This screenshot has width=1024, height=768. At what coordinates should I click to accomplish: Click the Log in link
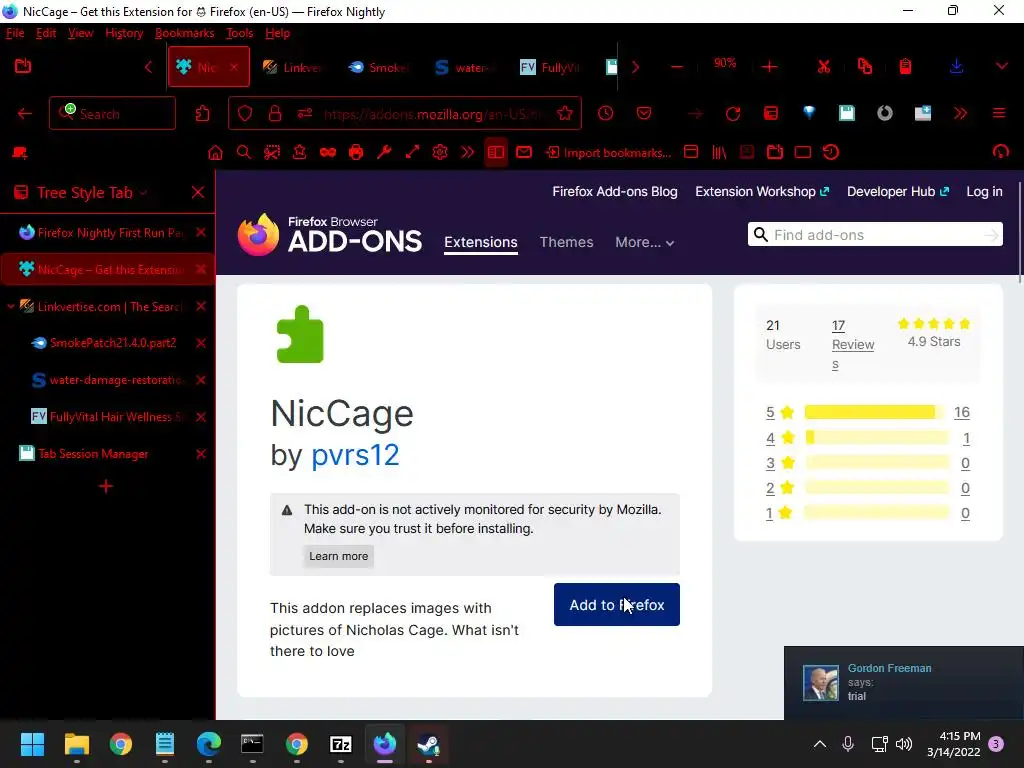click(x=984, y=191)
